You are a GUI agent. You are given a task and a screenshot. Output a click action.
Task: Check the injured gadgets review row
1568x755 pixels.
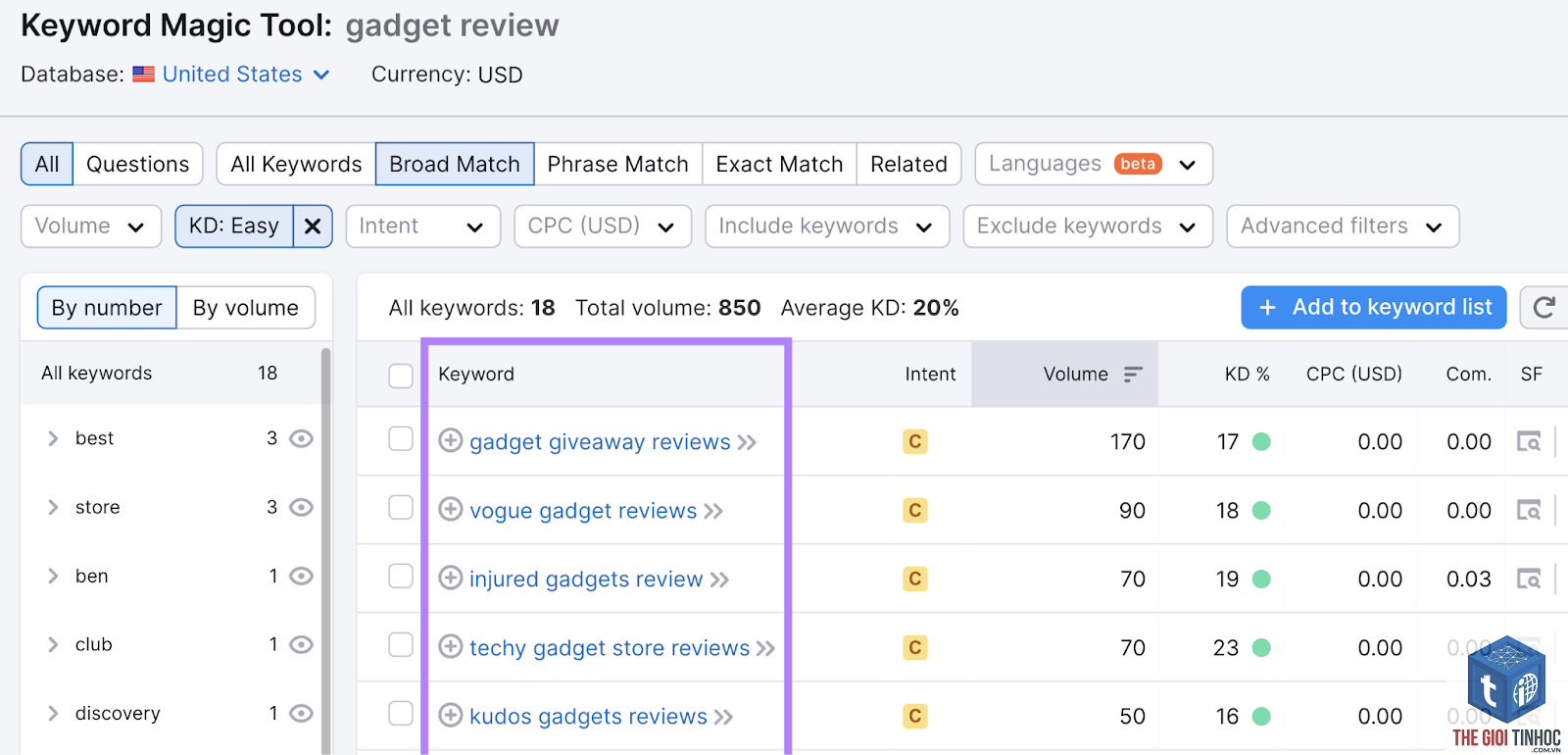[x=401, y=576]
